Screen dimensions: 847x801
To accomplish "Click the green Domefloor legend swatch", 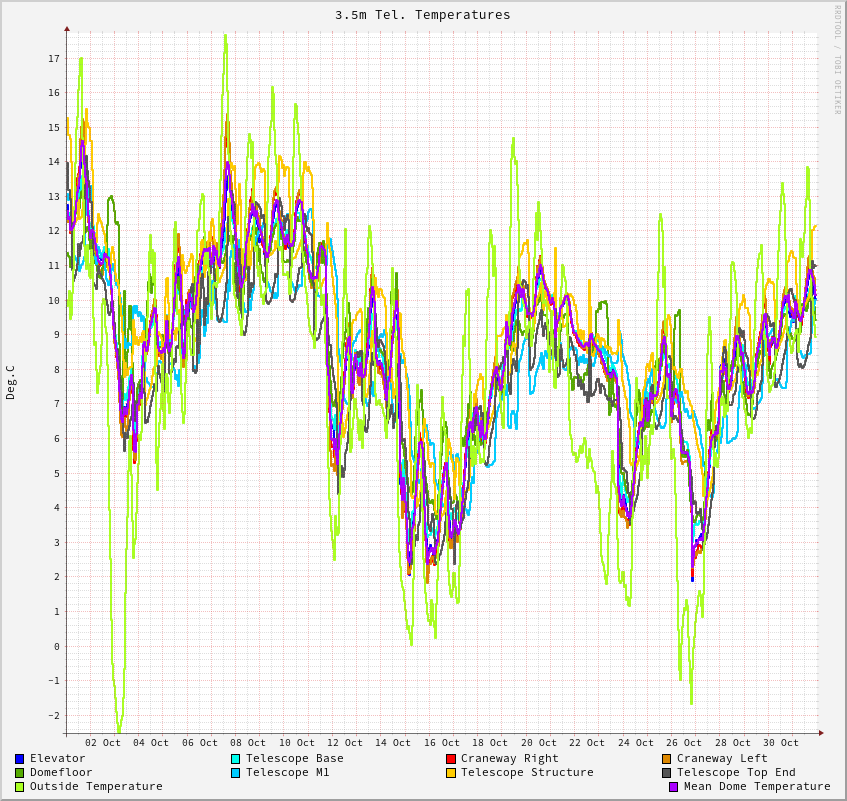I will pyautogui.click(x=19, y=773).
